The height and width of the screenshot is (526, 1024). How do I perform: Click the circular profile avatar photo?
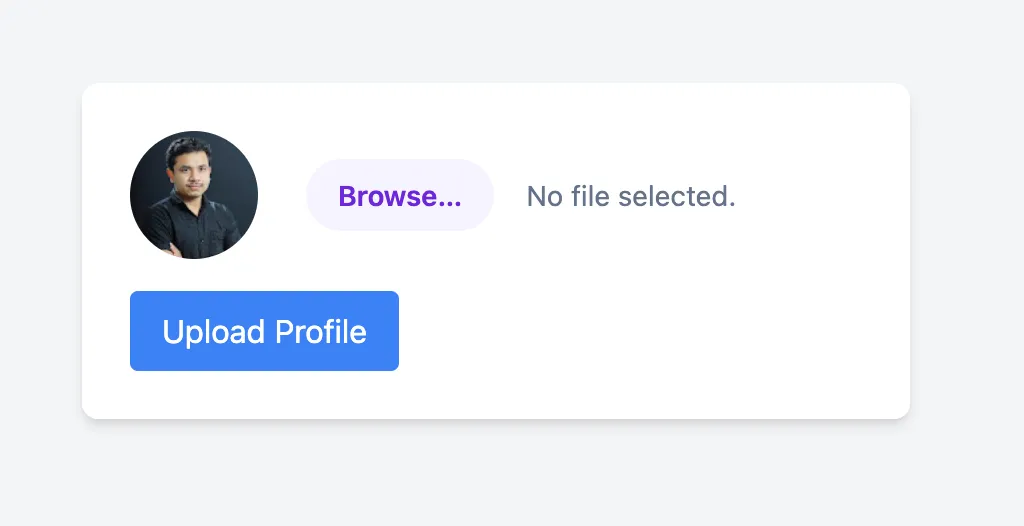194,195
